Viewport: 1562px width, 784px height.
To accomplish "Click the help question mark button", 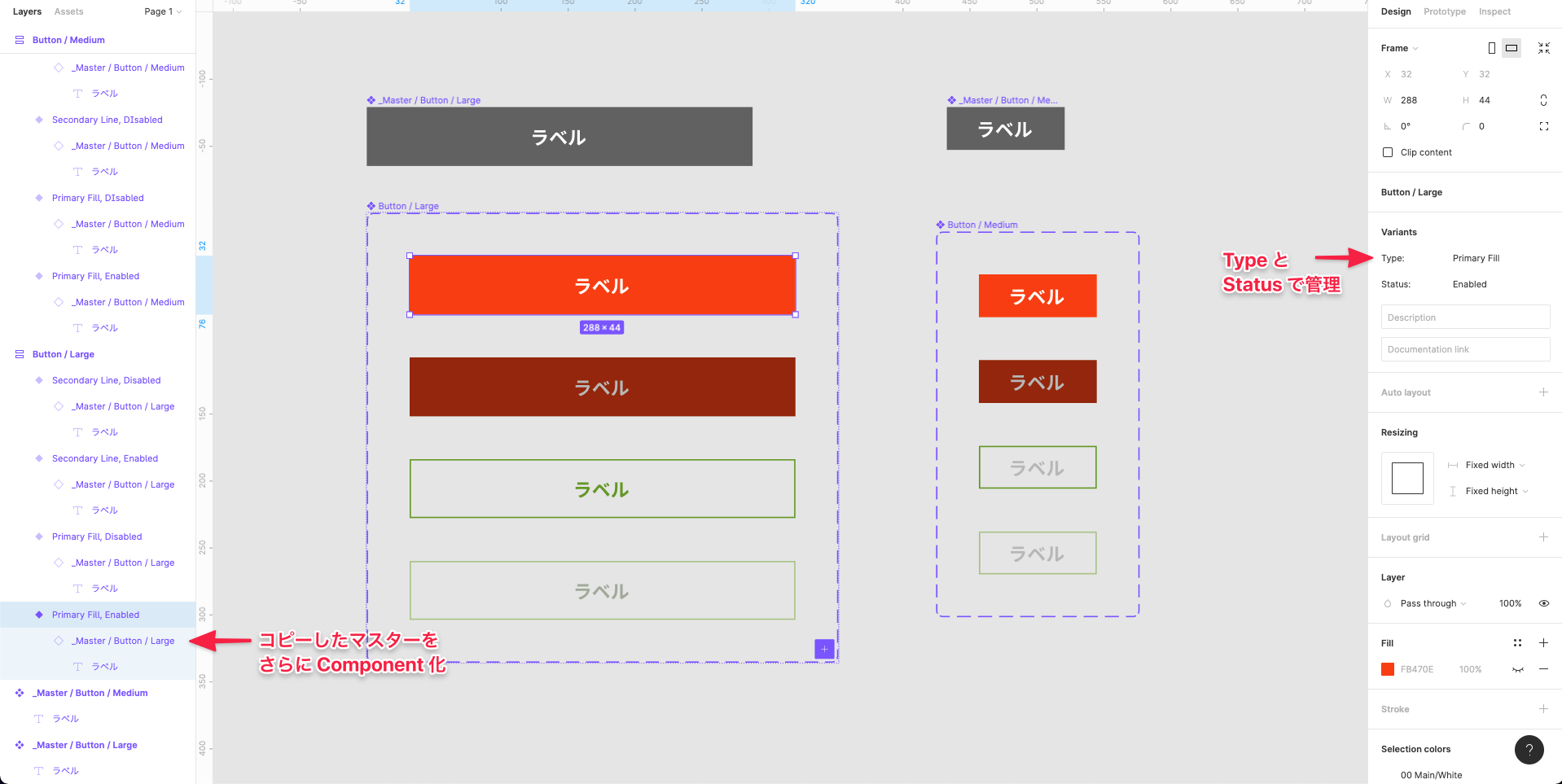I will click(1529, 750).
